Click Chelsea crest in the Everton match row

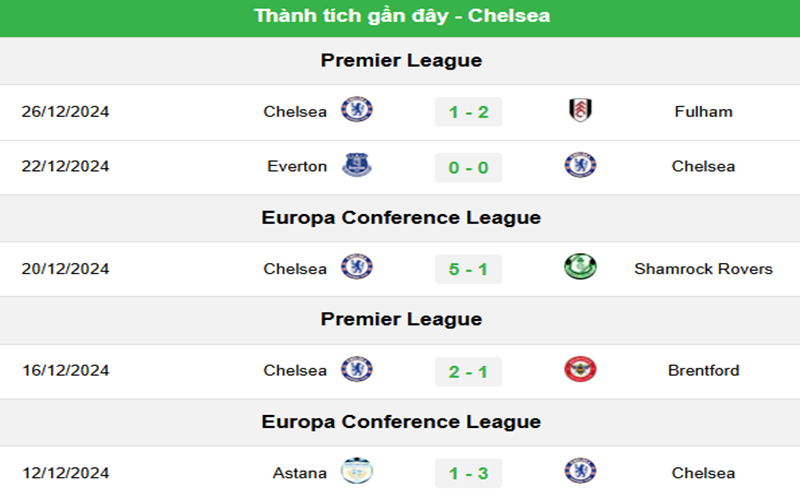[580, 166]
